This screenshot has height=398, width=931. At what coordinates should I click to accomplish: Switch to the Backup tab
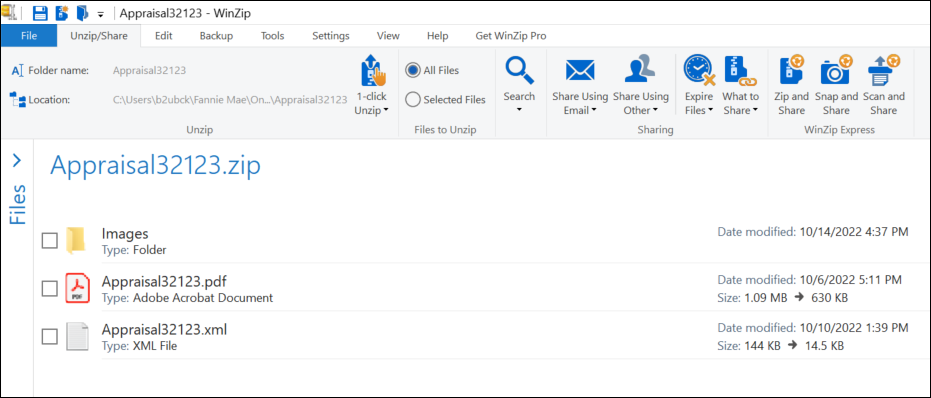(216, 36)
